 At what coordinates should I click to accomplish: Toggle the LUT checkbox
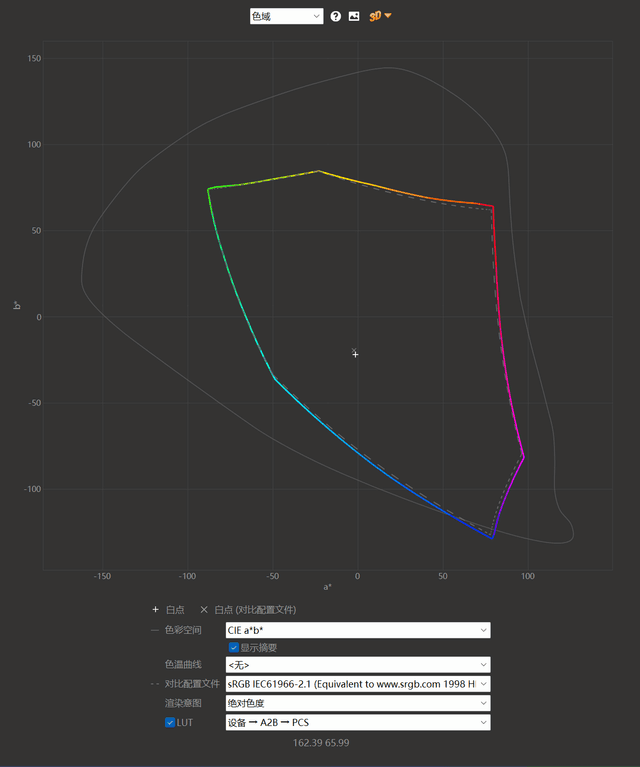pos(170,722)
